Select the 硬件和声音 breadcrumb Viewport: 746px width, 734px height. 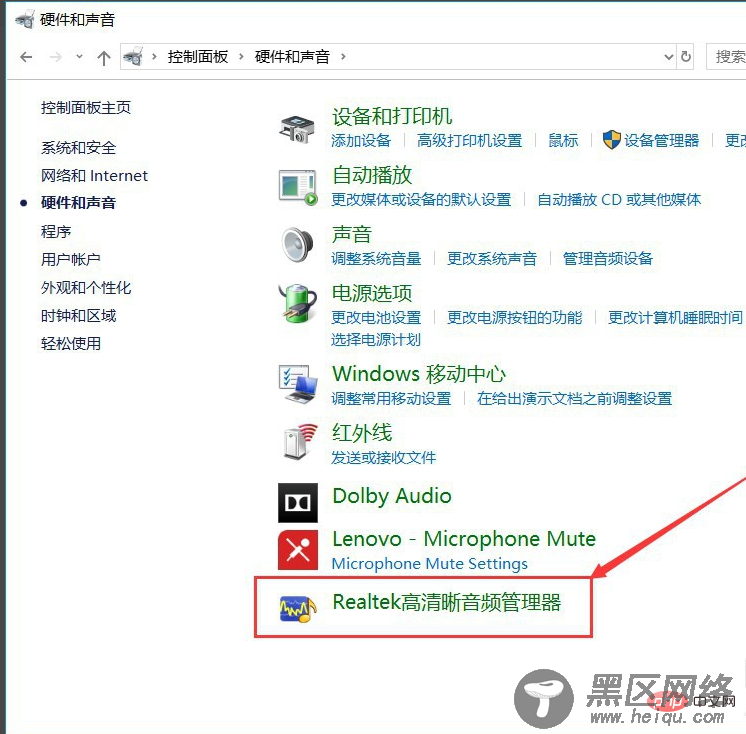pos(292,57)
